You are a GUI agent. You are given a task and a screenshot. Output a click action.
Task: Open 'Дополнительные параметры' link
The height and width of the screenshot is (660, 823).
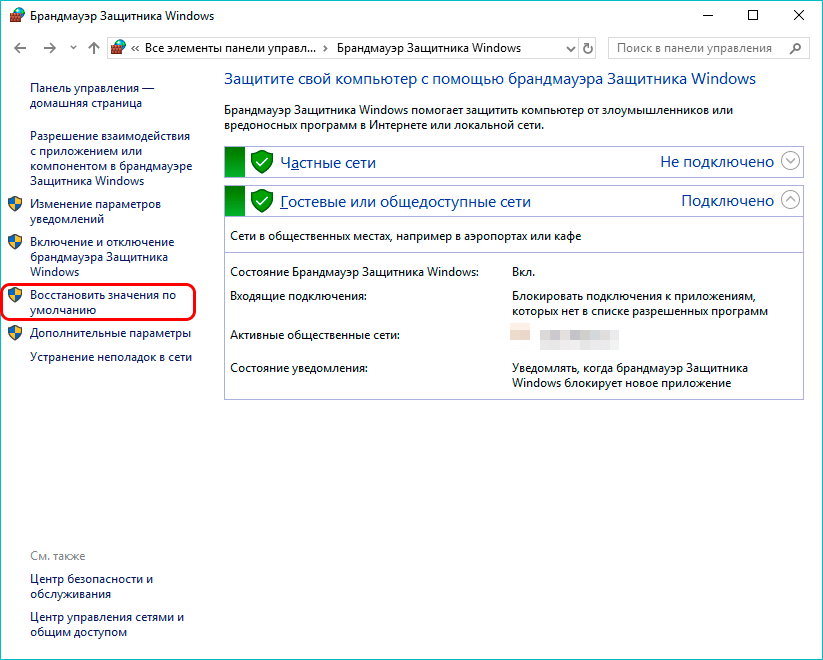110,333
